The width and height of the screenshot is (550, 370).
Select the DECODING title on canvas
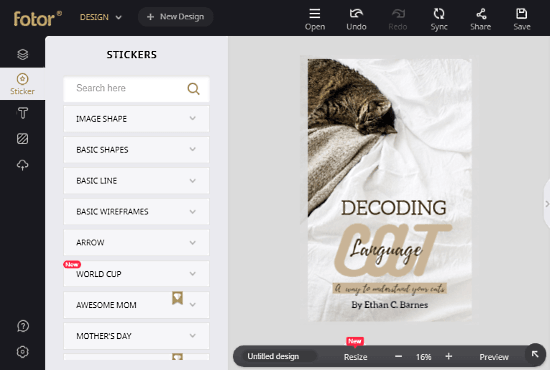(x=394, y=208)
